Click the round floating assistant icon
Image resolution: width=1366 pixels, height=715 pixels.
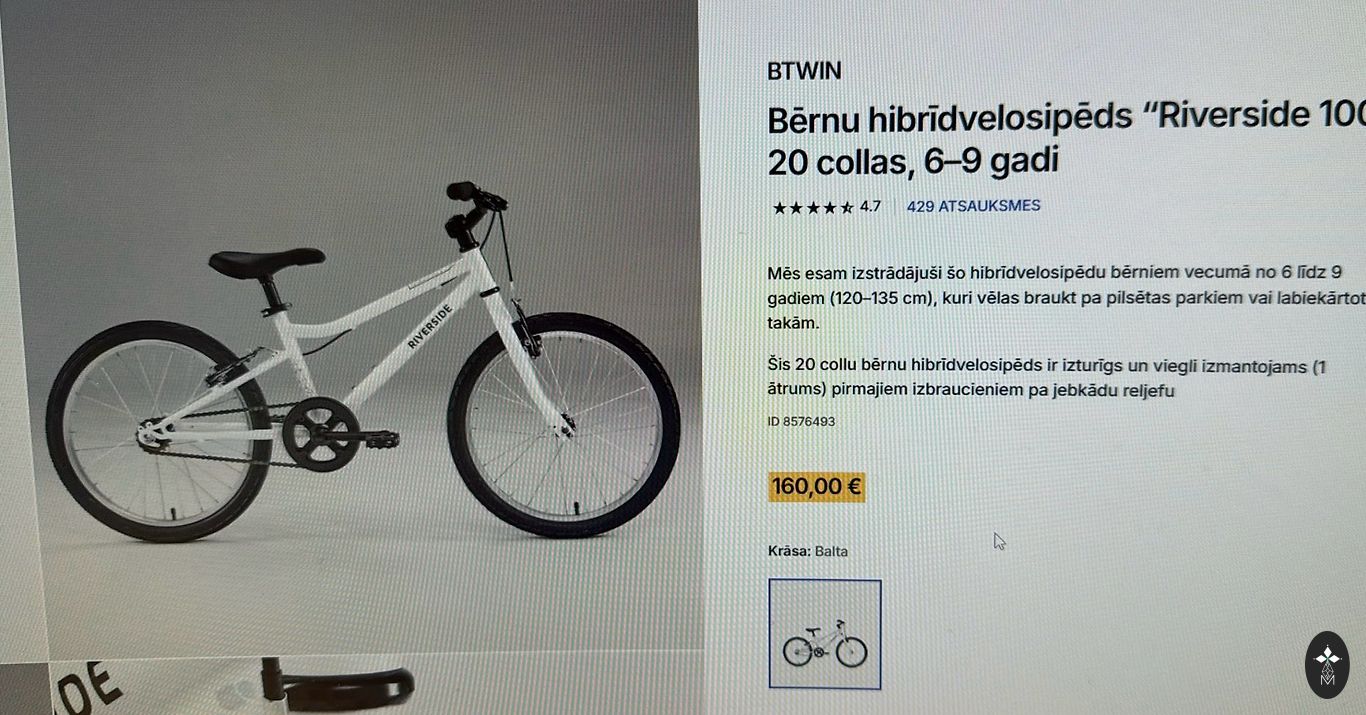1327,664
